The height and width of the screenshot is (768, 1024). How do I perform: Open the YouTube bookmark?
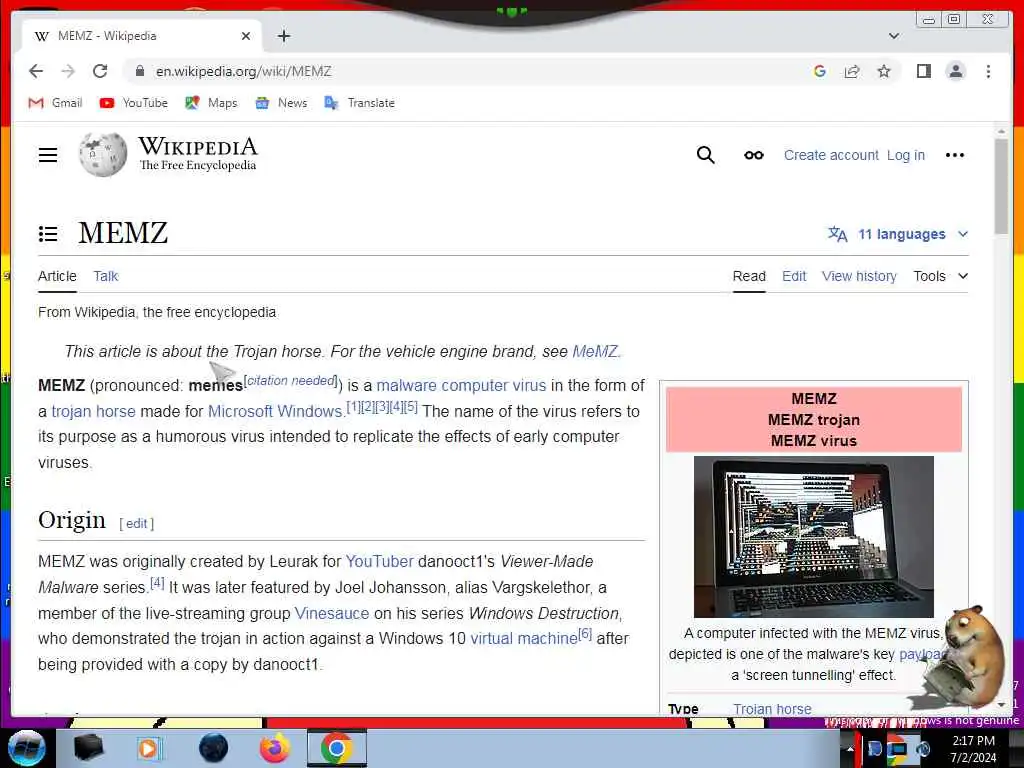coord(134,103)
